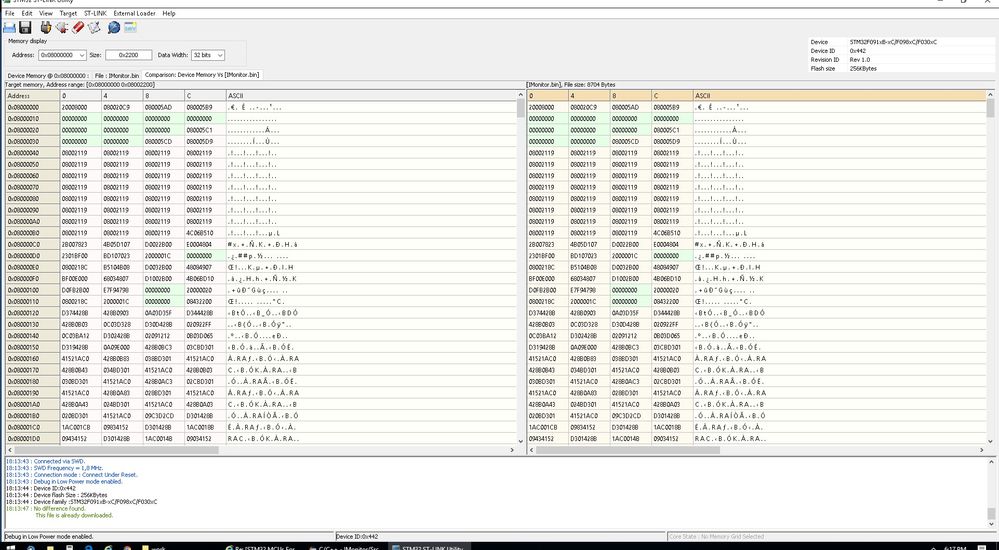Switch to the Device Memory @ 0x08000000 tab

[x=48, y=75]
